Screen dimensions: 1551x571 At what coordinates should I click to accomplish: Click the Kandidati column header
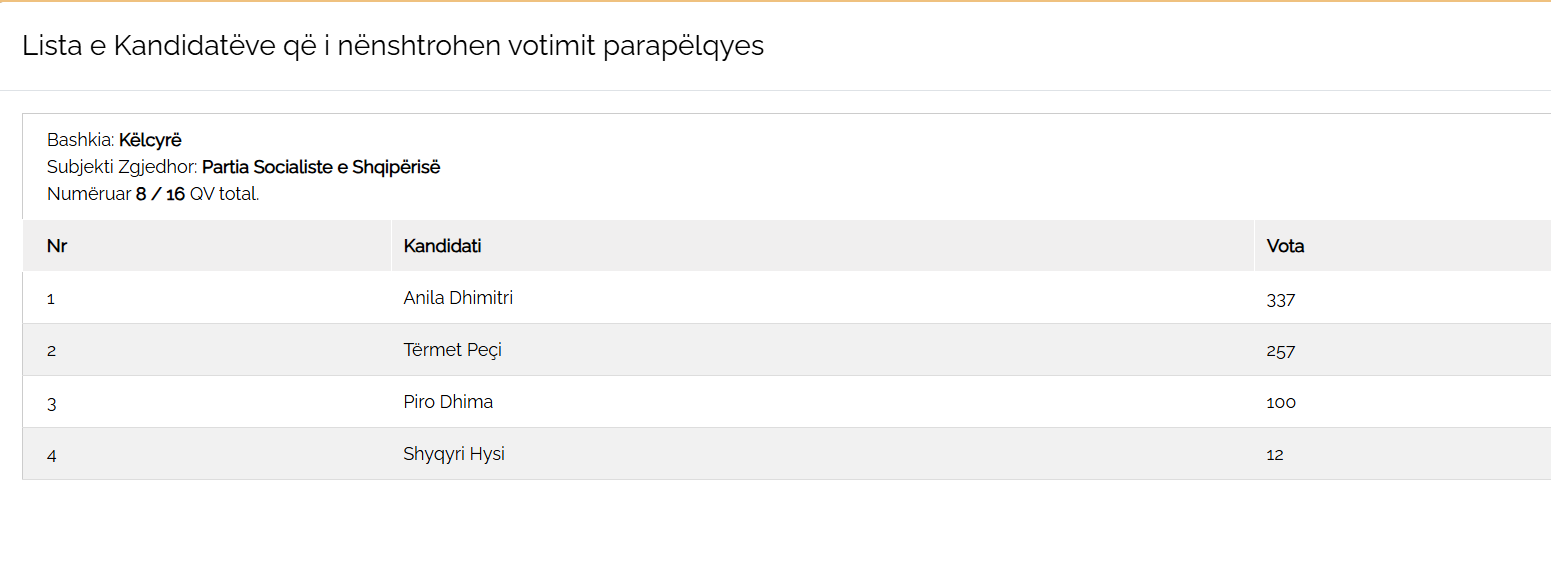tap(442, 246)
